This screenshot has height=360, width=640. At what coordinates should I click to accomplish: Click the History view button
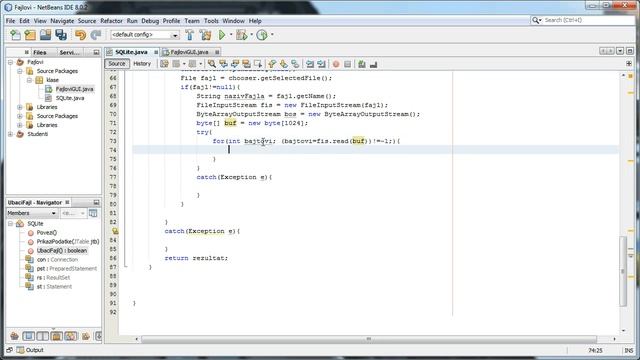coord(142,64)
